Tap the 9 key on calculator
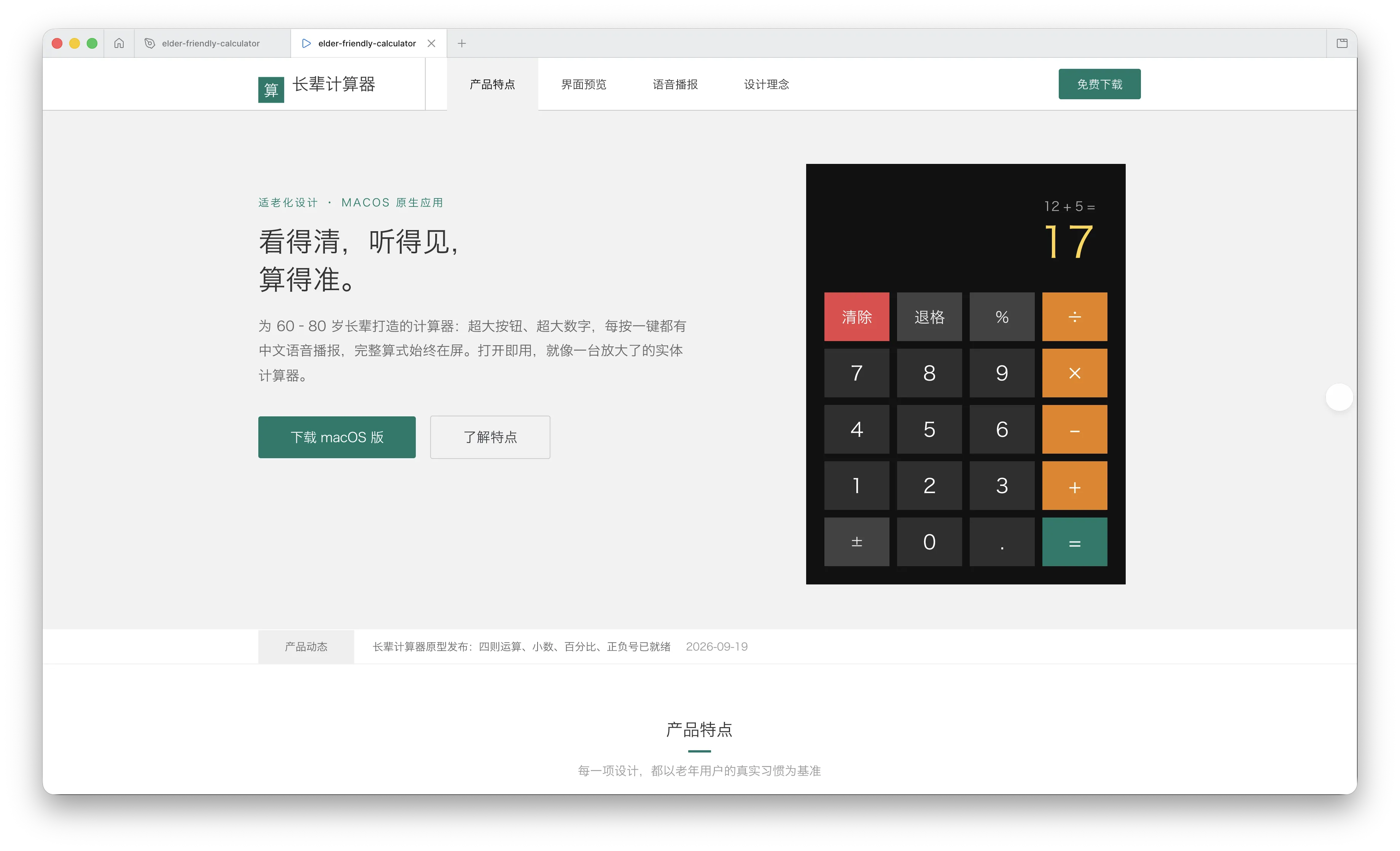This screenshot has width=1400, height=851. [x=1002, y=373]
